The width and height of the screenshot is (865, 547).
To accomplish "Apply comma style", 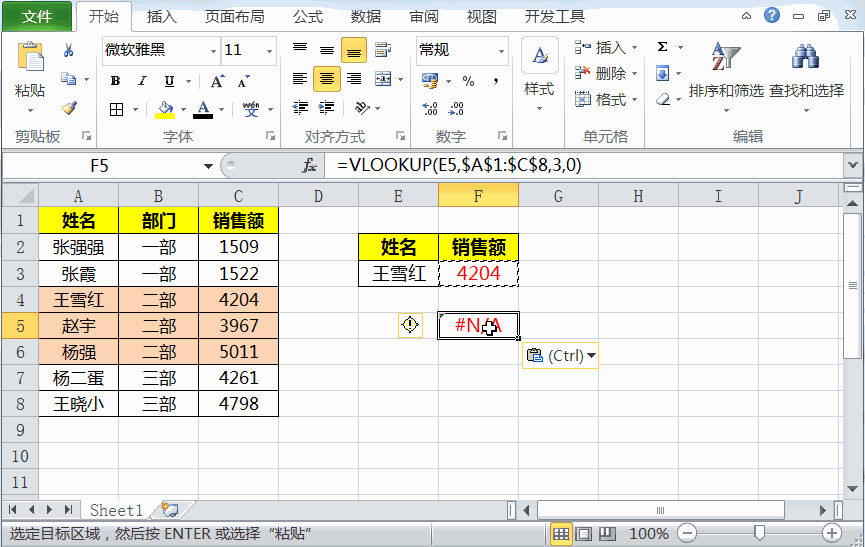I will point(496,81).
